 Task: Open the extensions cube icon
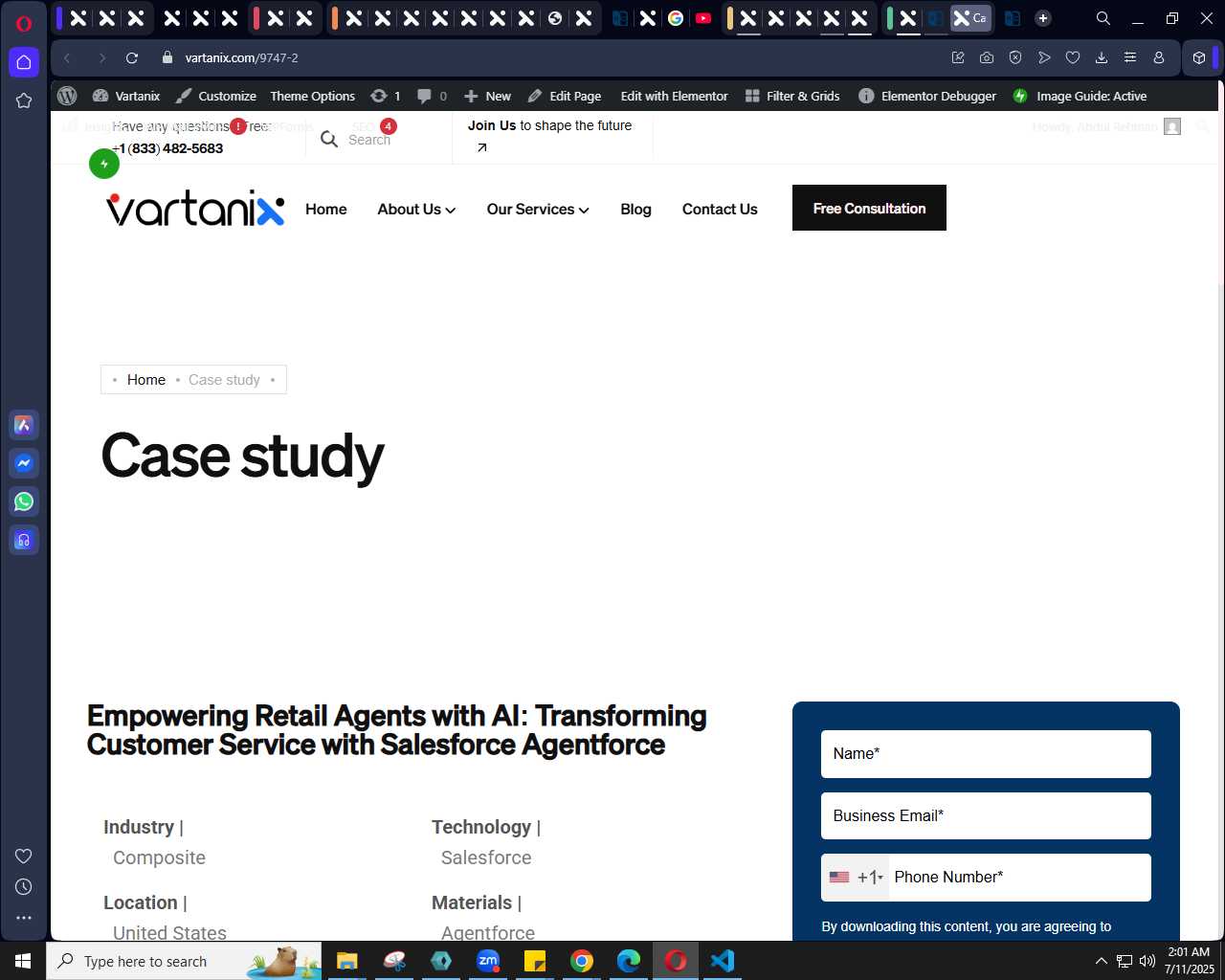(x=1199, y=58)
